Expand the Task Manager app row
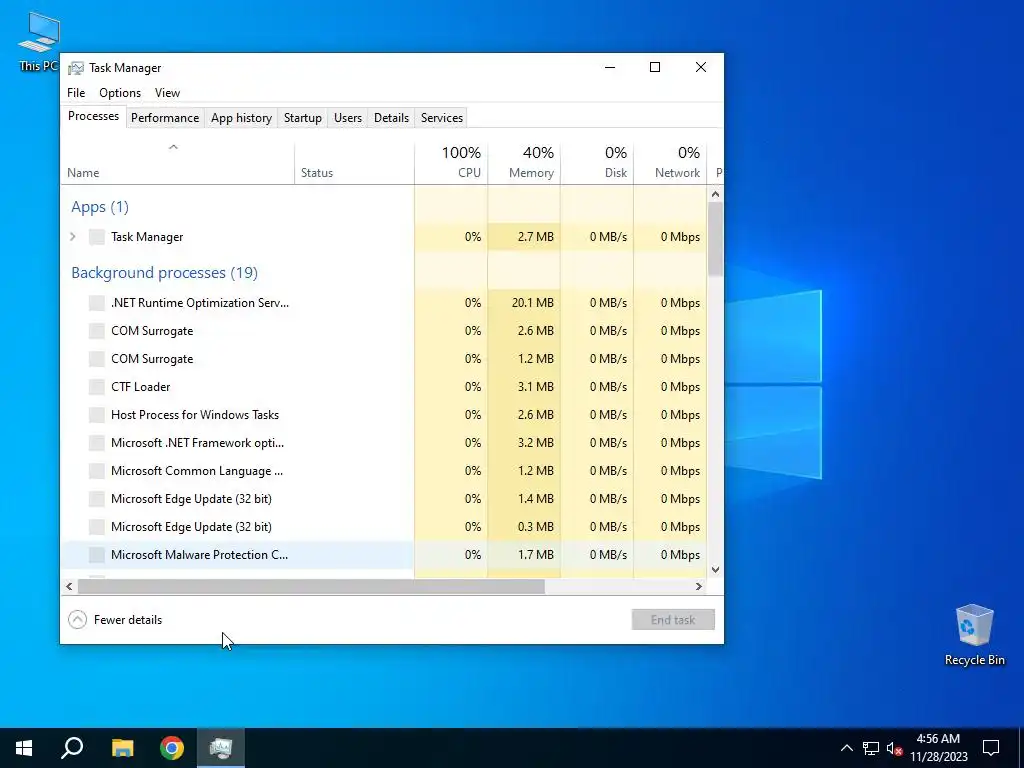 [73, 237]
